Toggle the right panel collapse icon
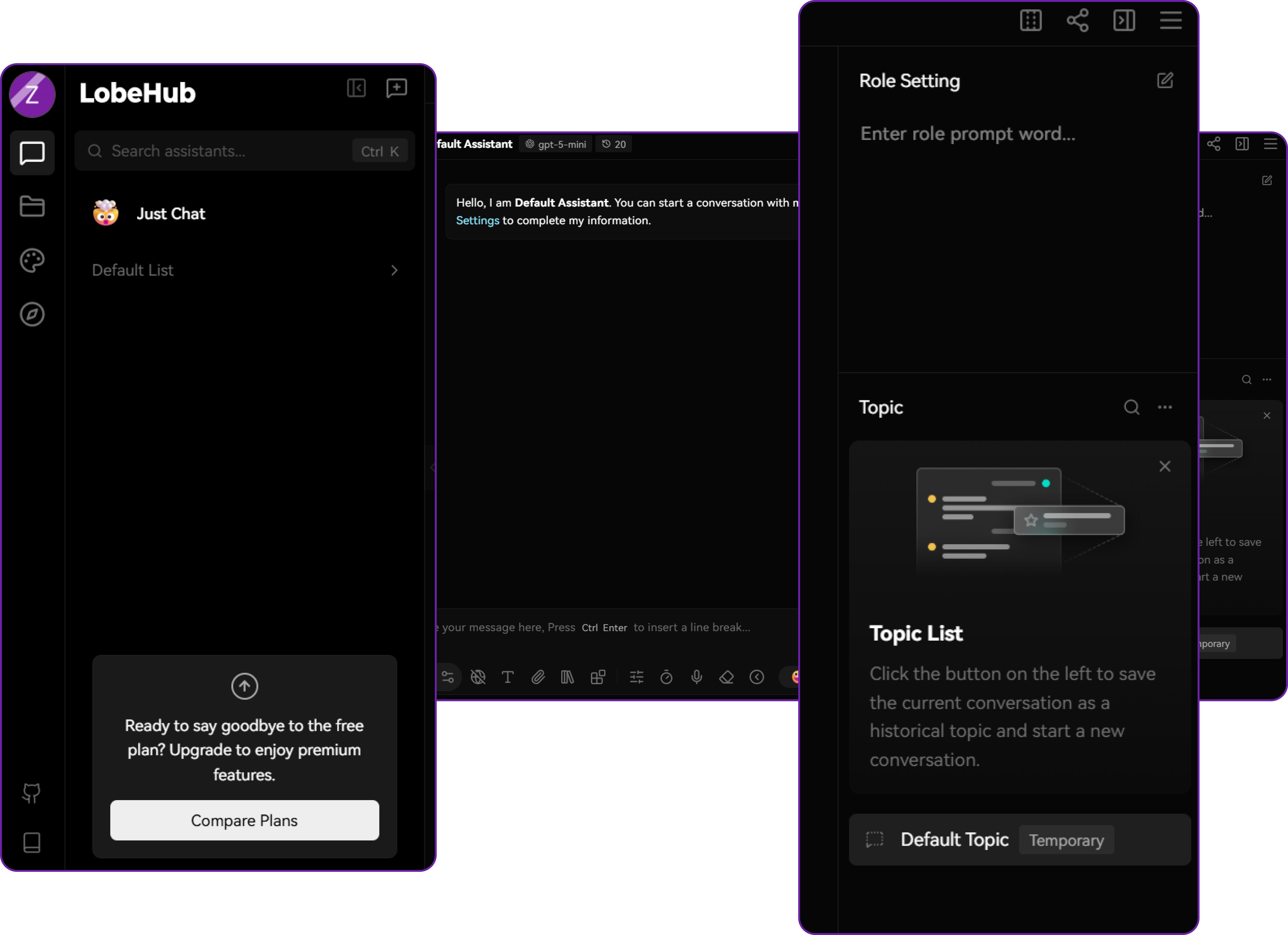This screenshot has height=935, width=1288. click(x=1124, y=21)
